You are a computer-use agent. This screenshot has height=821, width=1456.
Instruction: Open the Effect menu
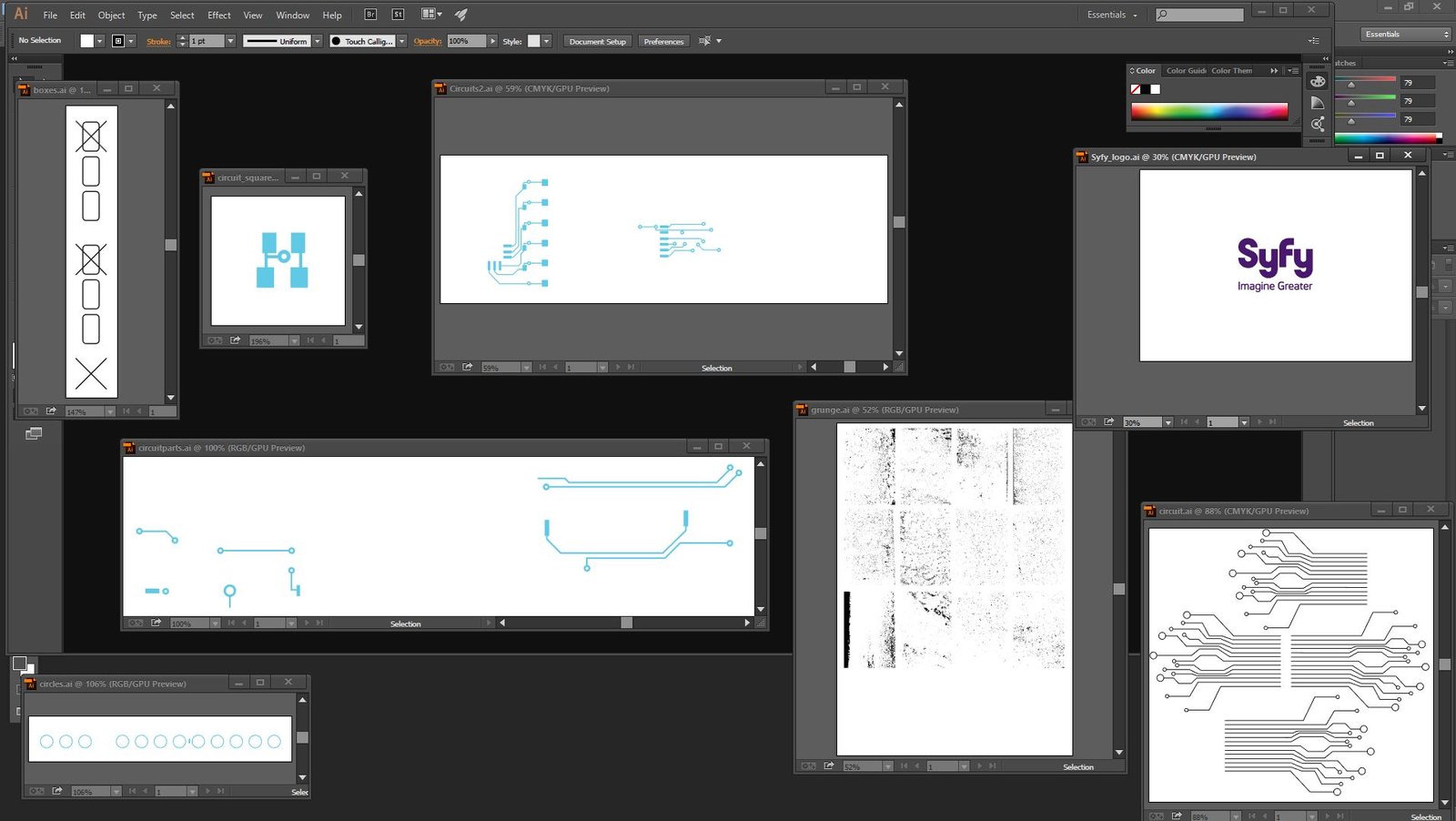219,15
